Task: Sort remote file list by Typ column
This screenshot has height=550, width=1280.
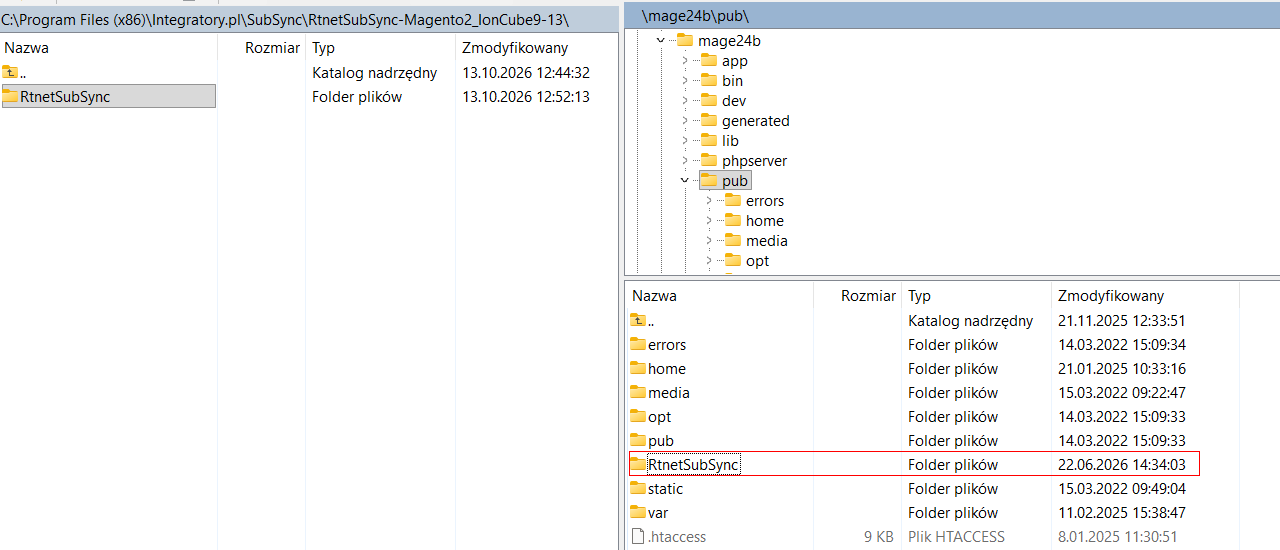Action: 976,295
